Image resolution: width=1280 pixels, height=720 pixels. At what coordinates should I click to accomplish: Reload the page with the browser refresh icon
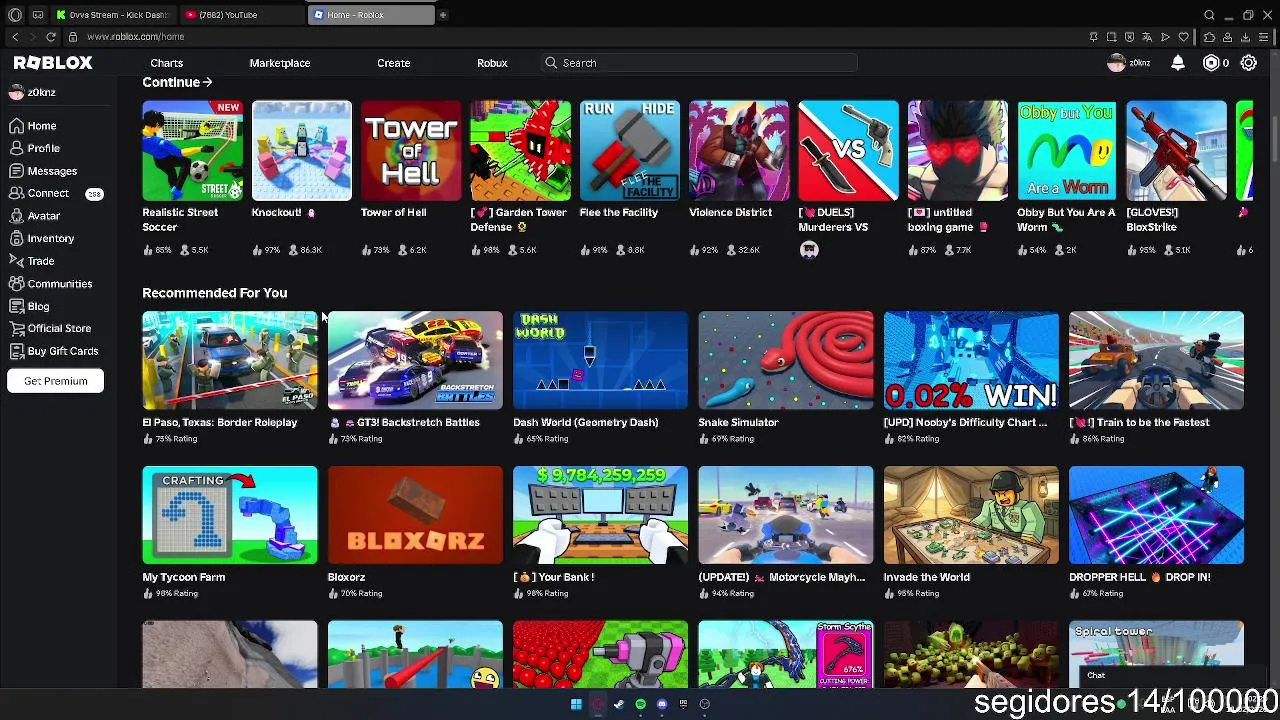(x=51, y=37)
